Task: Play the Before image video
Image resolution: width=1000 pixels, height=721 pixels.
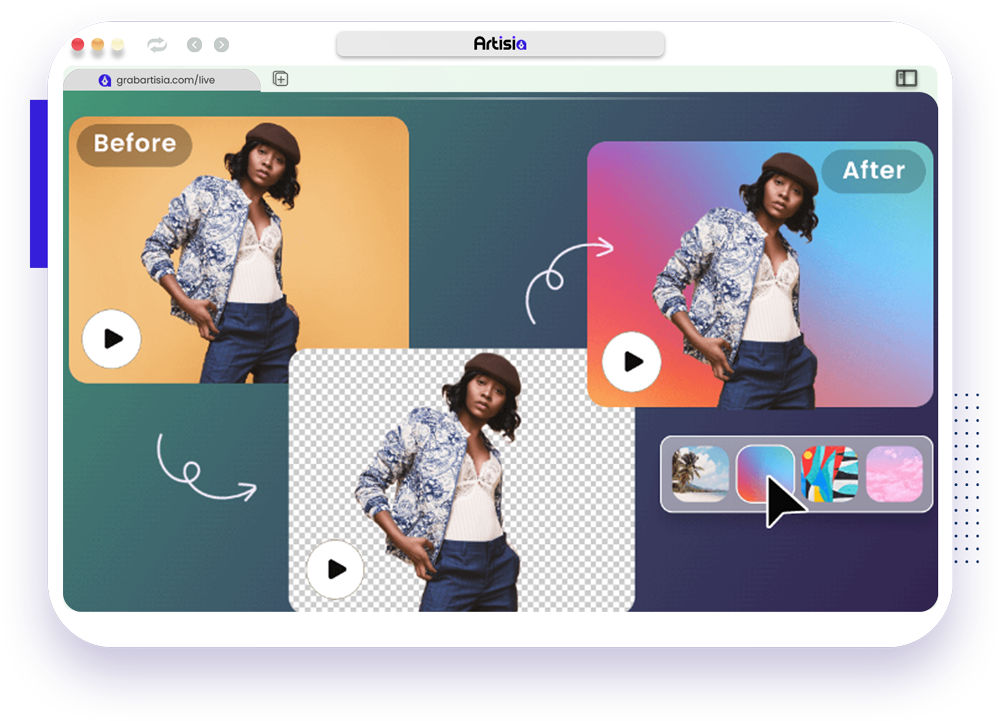Action: [x=112, y=339]
